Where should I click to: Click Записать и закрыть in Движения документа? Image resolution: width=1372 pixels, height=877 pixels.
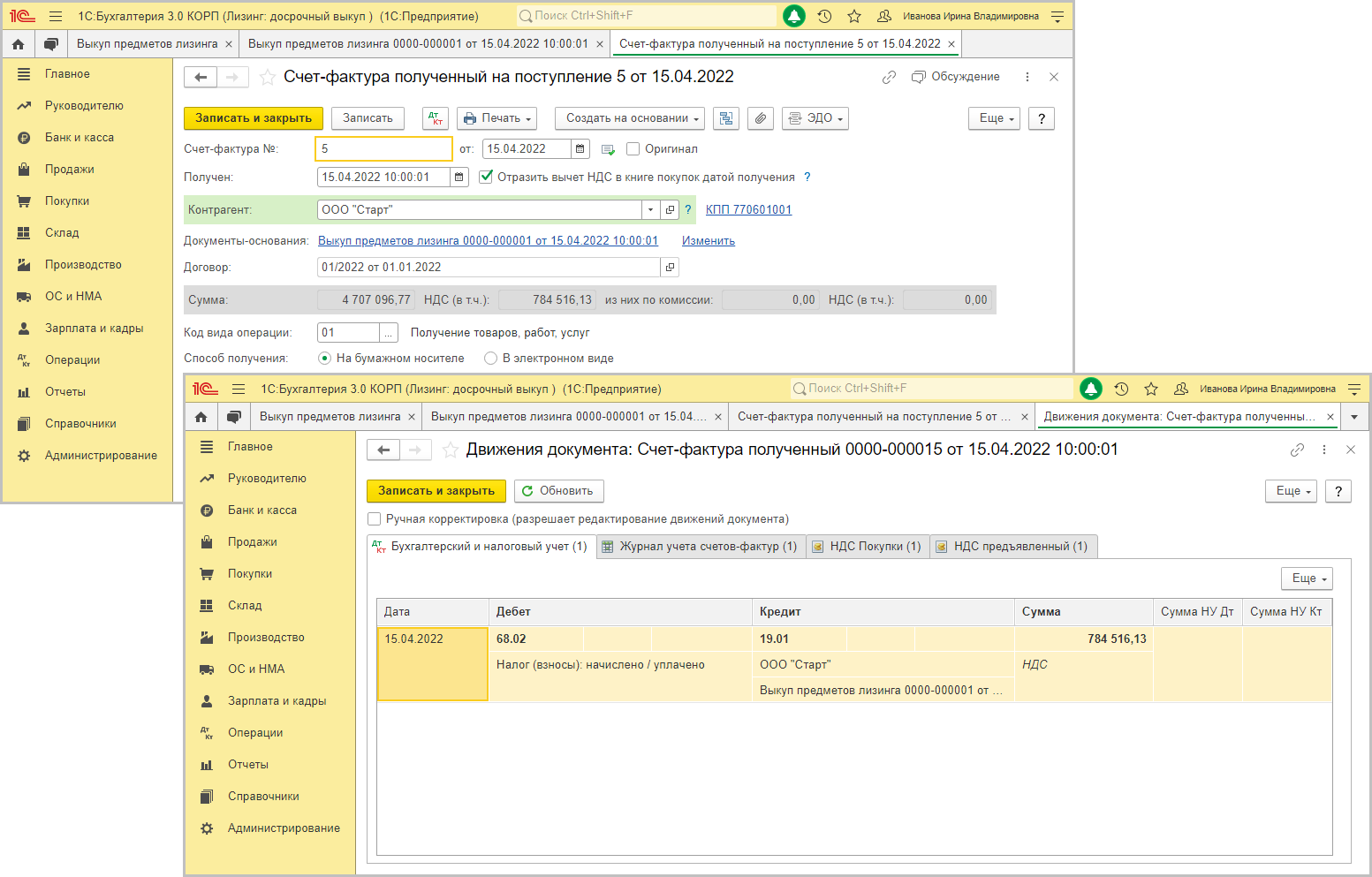point(436,491)
